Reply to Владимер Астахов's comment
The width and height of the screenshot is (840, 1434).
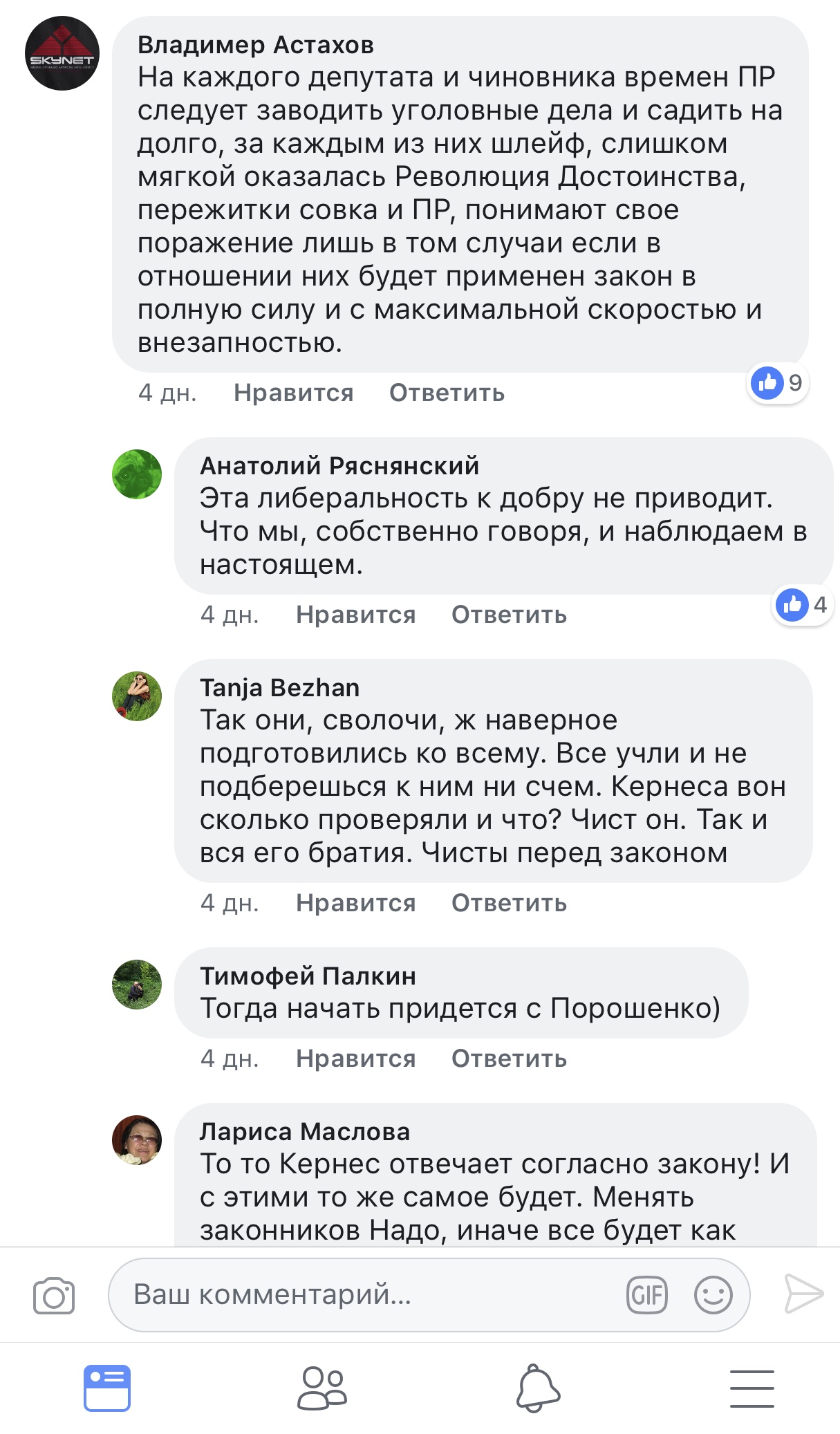click(x=447, y=393)
